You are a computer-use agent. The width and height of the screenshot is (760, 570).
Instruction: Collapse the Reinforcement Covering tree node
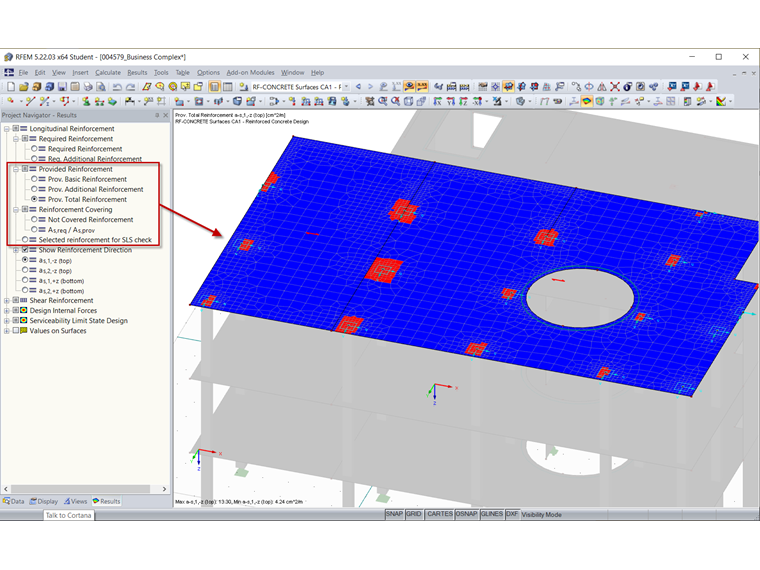(x=16, y=209)
